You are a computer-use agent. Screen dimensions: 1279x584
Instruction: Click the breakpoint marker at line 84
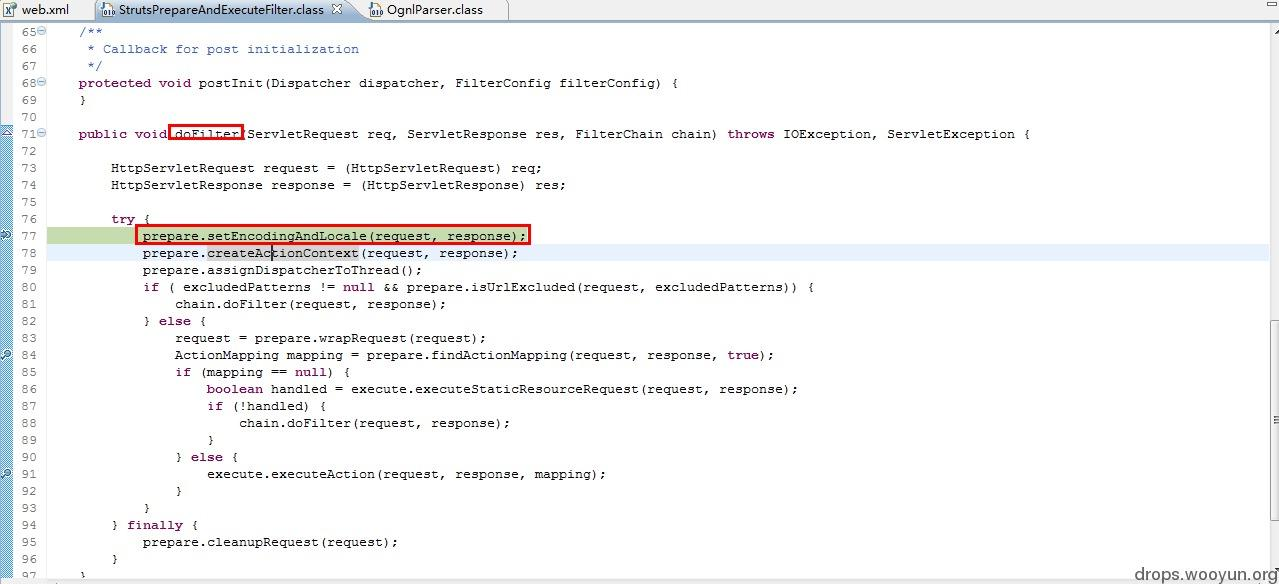point(6,355)
